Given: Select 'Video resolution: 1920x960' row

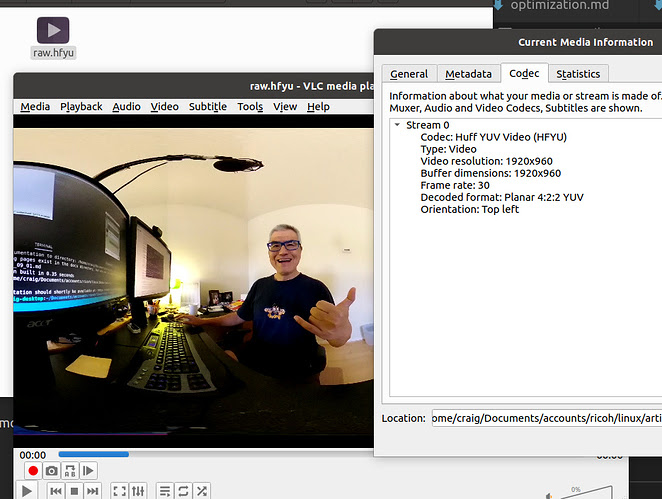Looking at the screenshot, I should [x=486, y=161].
